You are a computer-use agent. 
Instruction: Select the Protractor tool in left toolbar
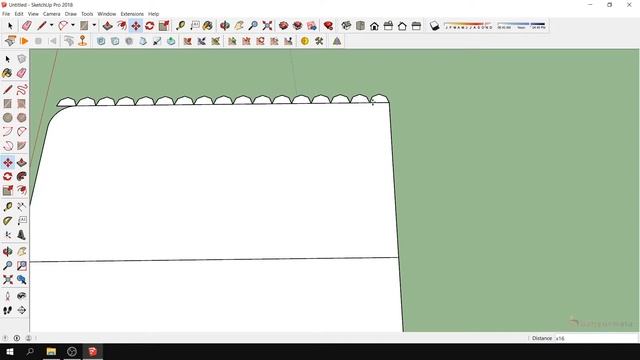[x=7, y=221]
